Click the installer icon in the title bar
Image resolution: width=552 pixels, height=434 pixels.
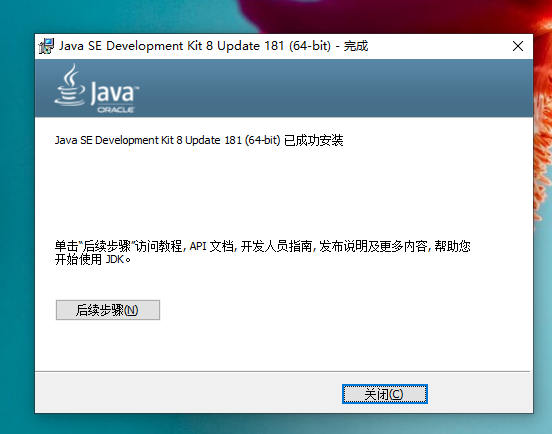click(46, 46)
